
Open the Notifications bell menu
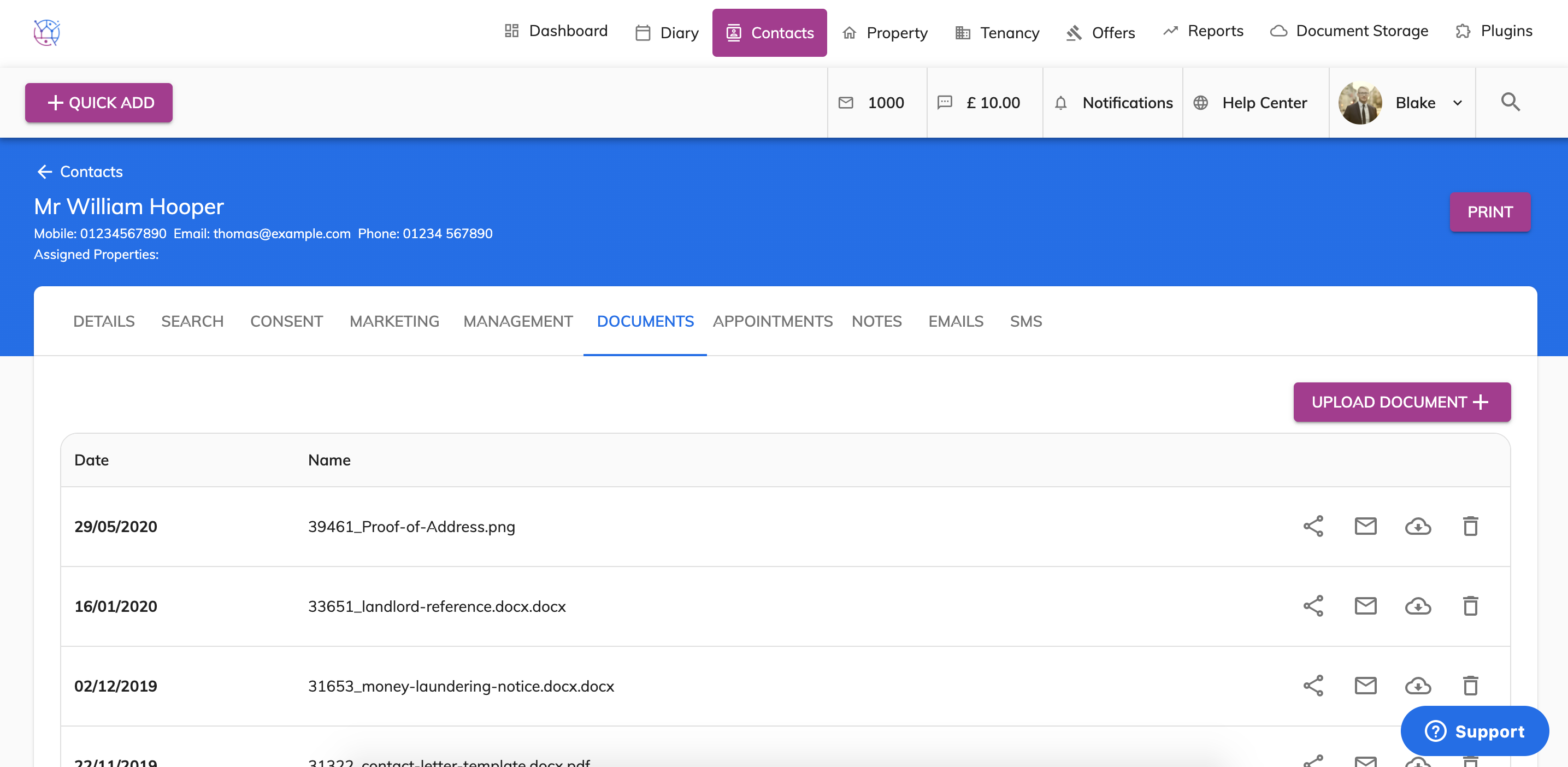(x=1113, y=102)
